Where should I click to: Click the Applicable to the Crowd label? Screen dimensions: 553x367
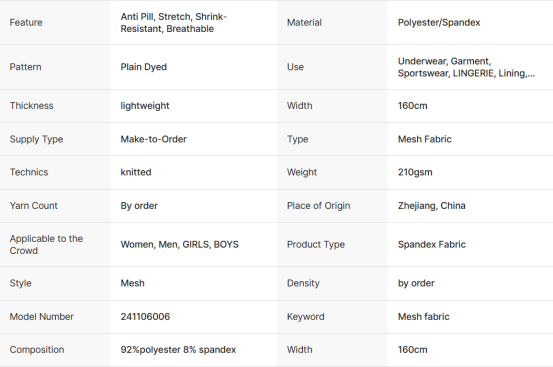point(46,244)
